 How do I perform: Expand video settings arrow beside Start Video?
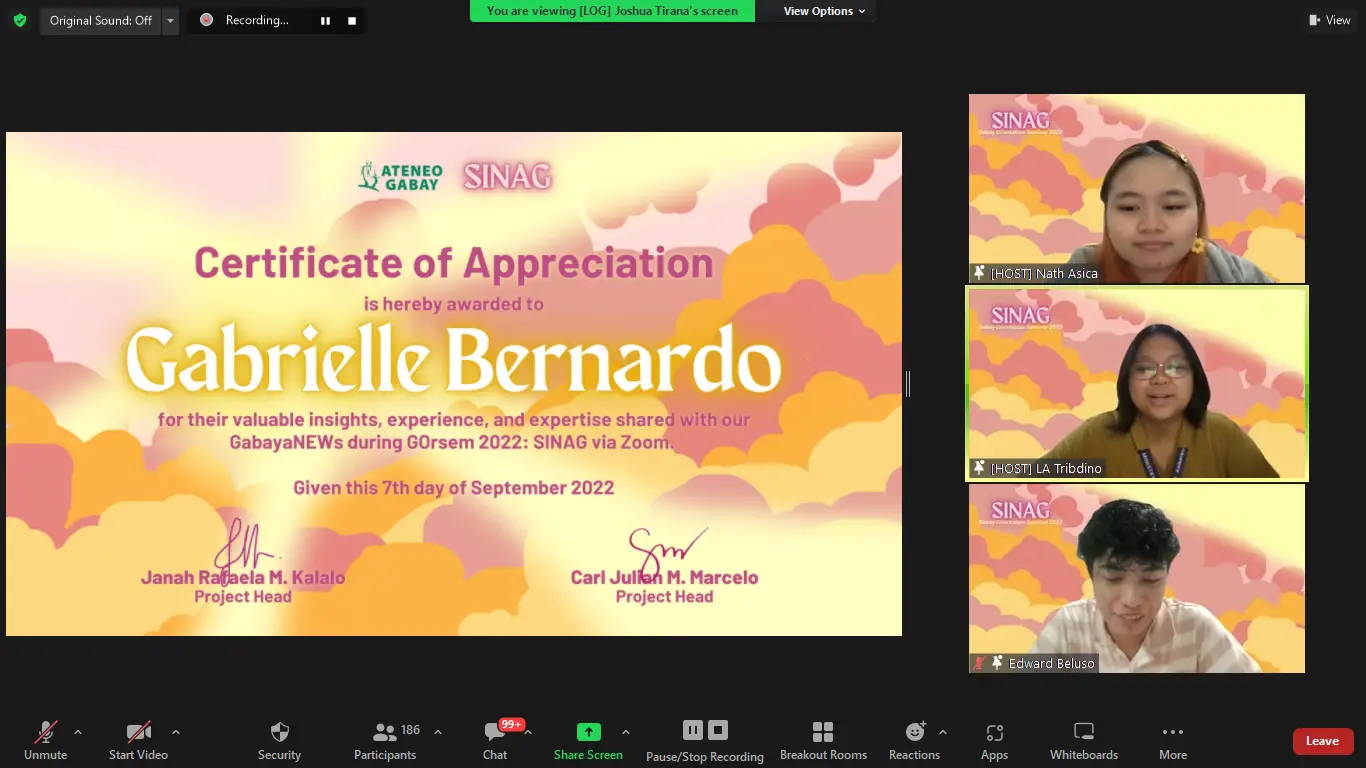(x=176, y=732)
